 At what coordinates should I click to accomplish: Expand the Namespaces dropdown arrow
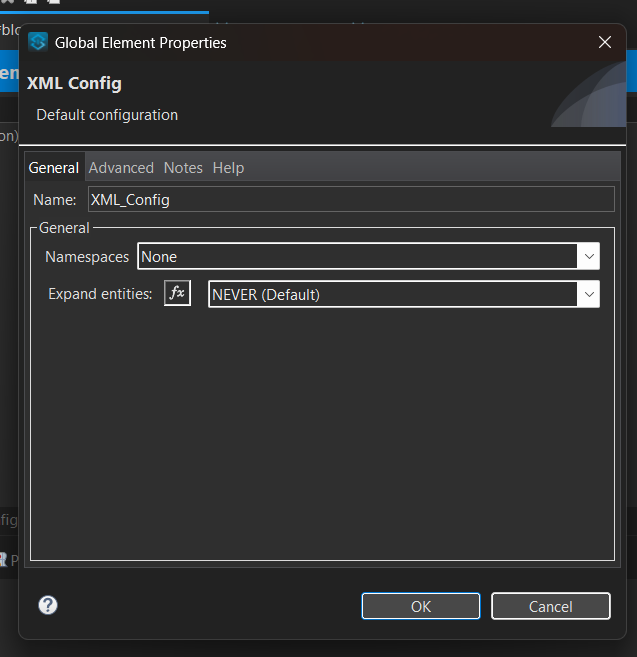pos(588,257)
